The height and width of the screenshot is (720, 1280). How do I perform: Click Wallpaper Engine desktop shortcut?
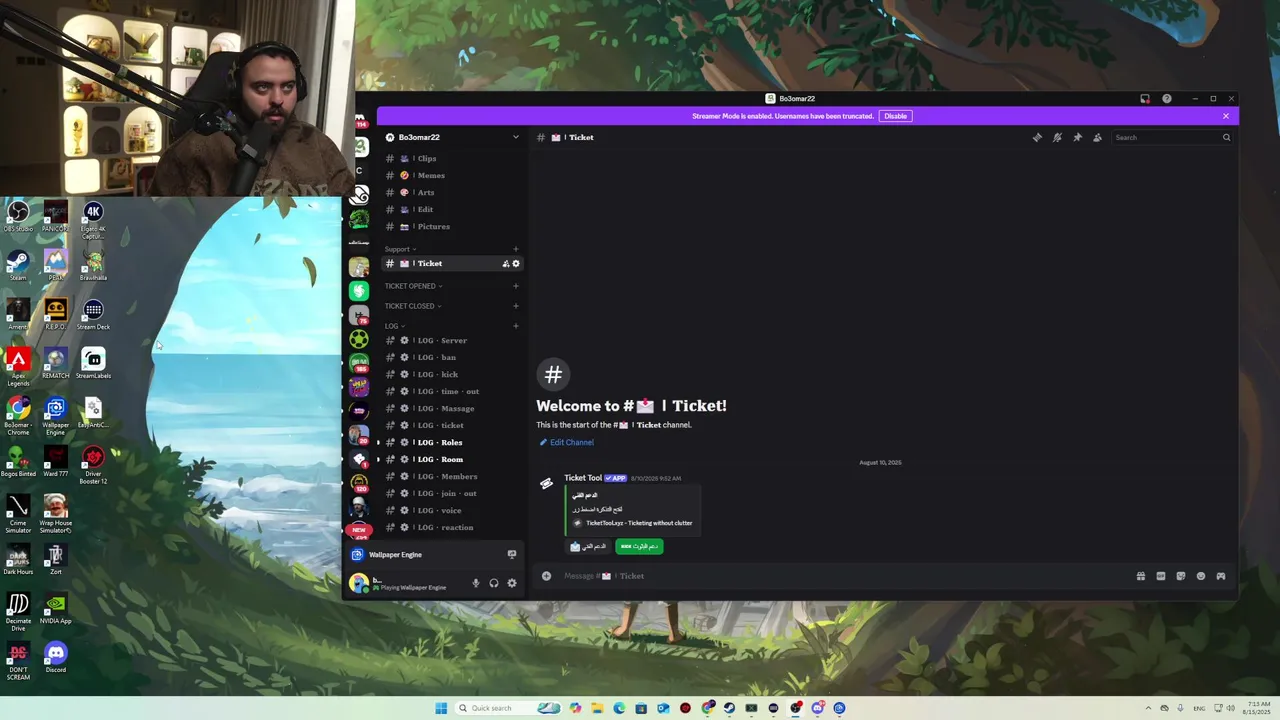pyautogui.click(x=56, y=416)
